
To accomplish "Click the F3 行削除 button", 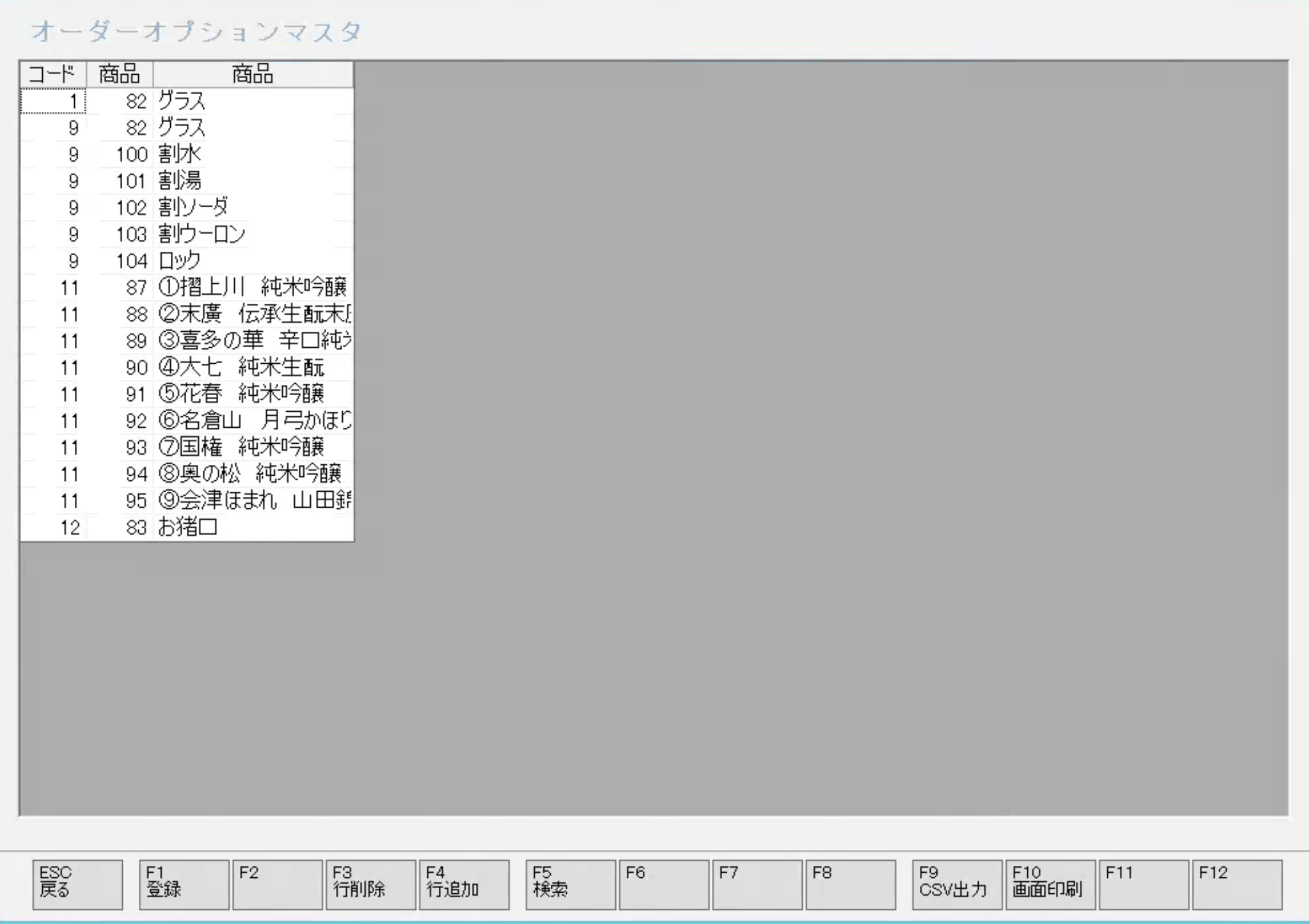I will 370,884.
